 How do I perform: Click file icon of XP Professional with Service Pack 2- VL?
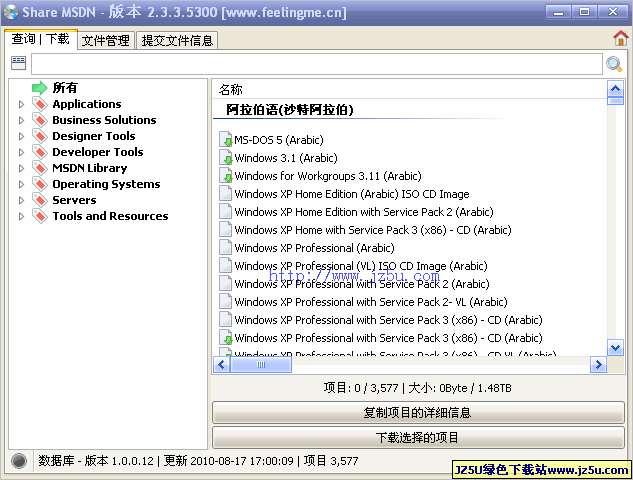[x=225, y=302]
